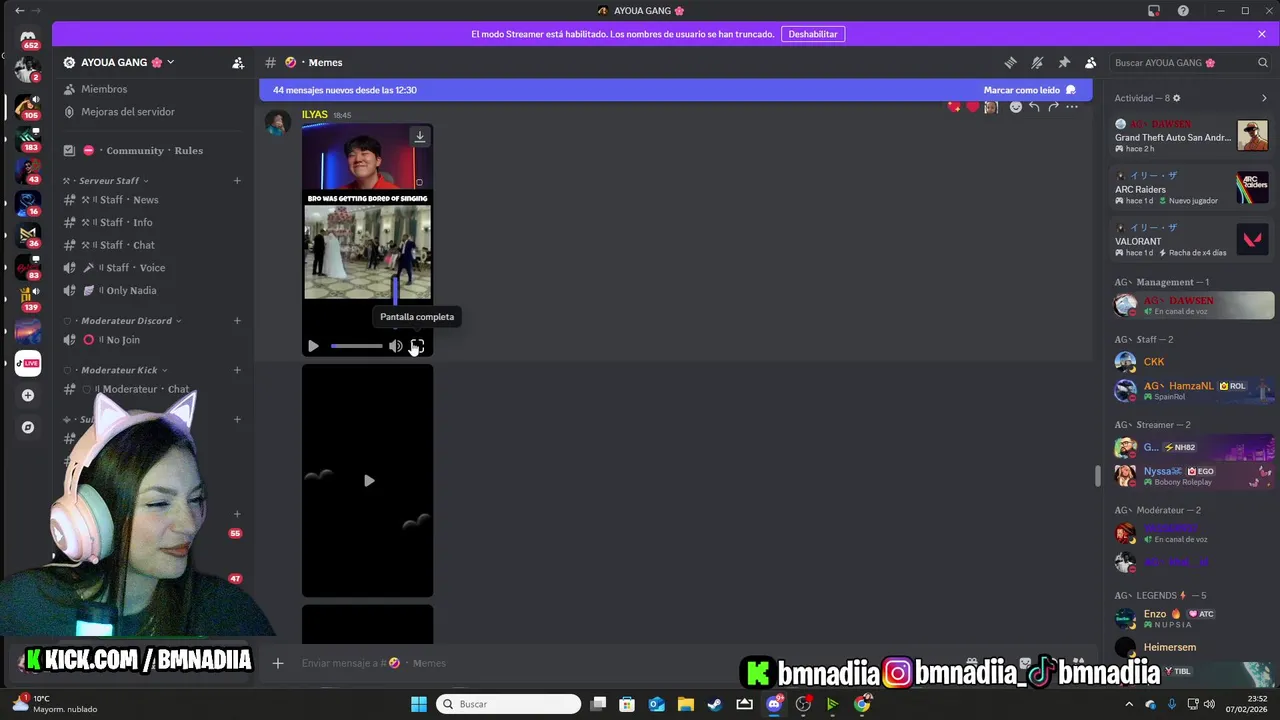Viewport: 1280px width, 720px height.
Task: Dismiss the streamer mode banner
Action: tap(1262, 34)
